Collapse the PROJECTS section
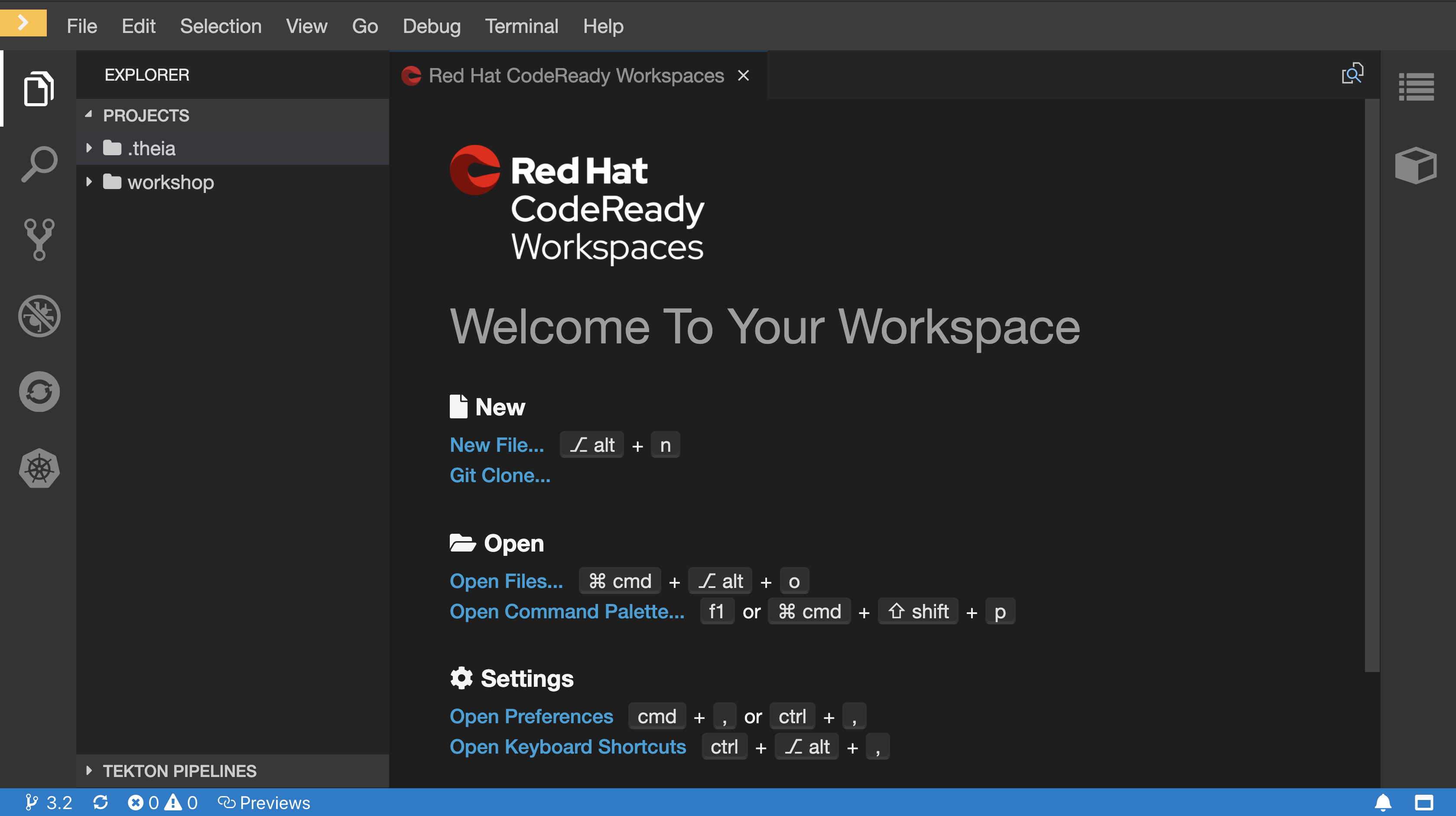The height and width of the screenshot is (816, 1456). pos(89,115)
